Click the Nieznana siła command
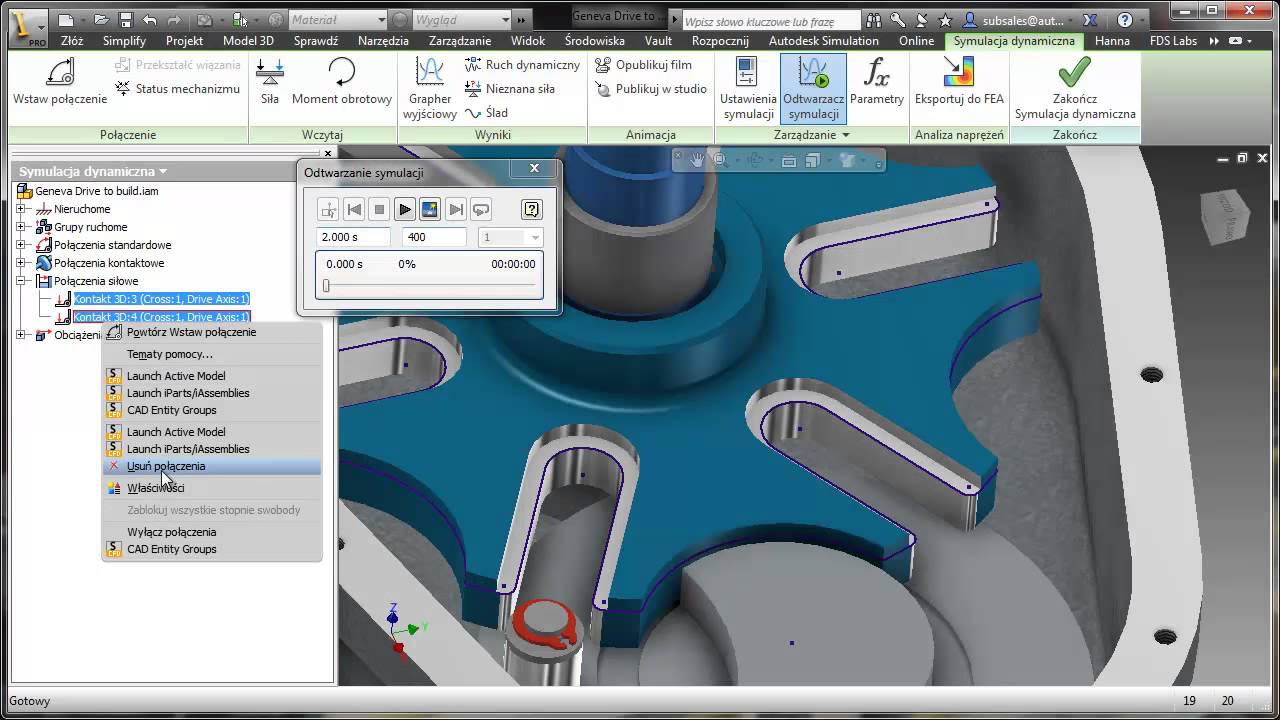Screen dimensions: 1280x720 click(x=510, y=88)
